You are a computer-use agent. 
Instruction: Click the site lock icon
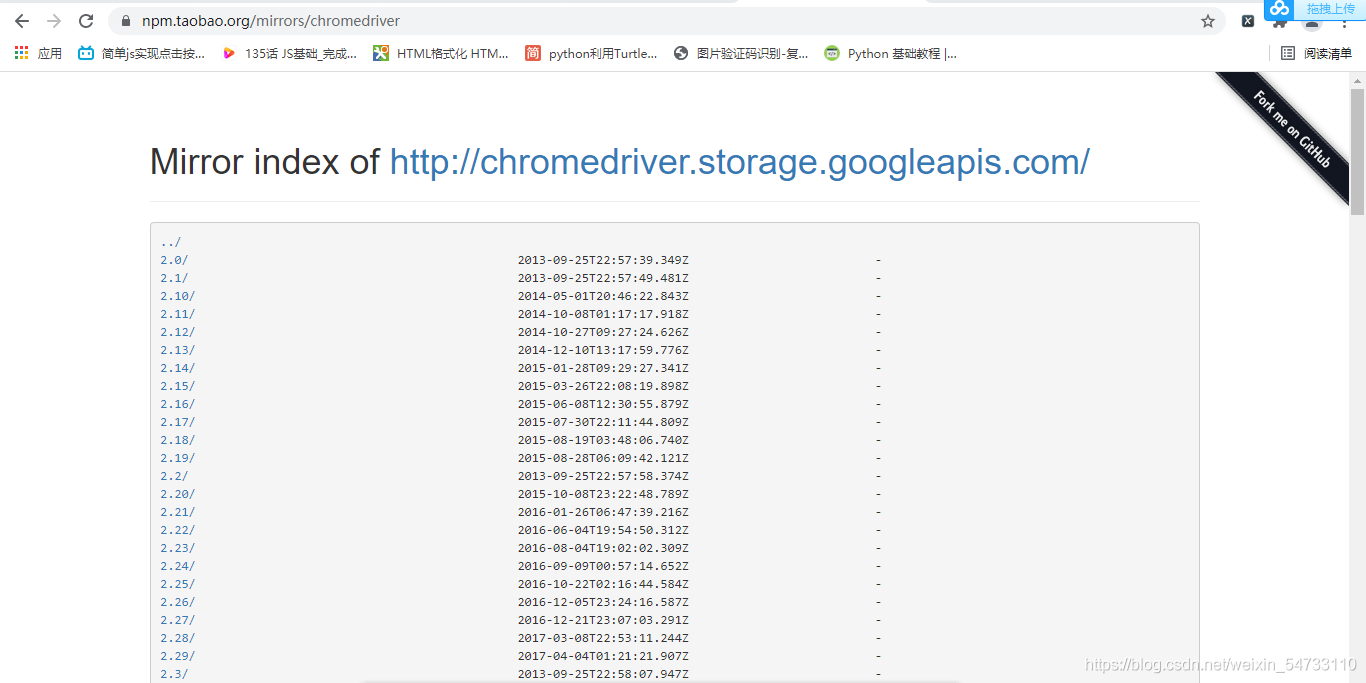[x=126, y=21]
